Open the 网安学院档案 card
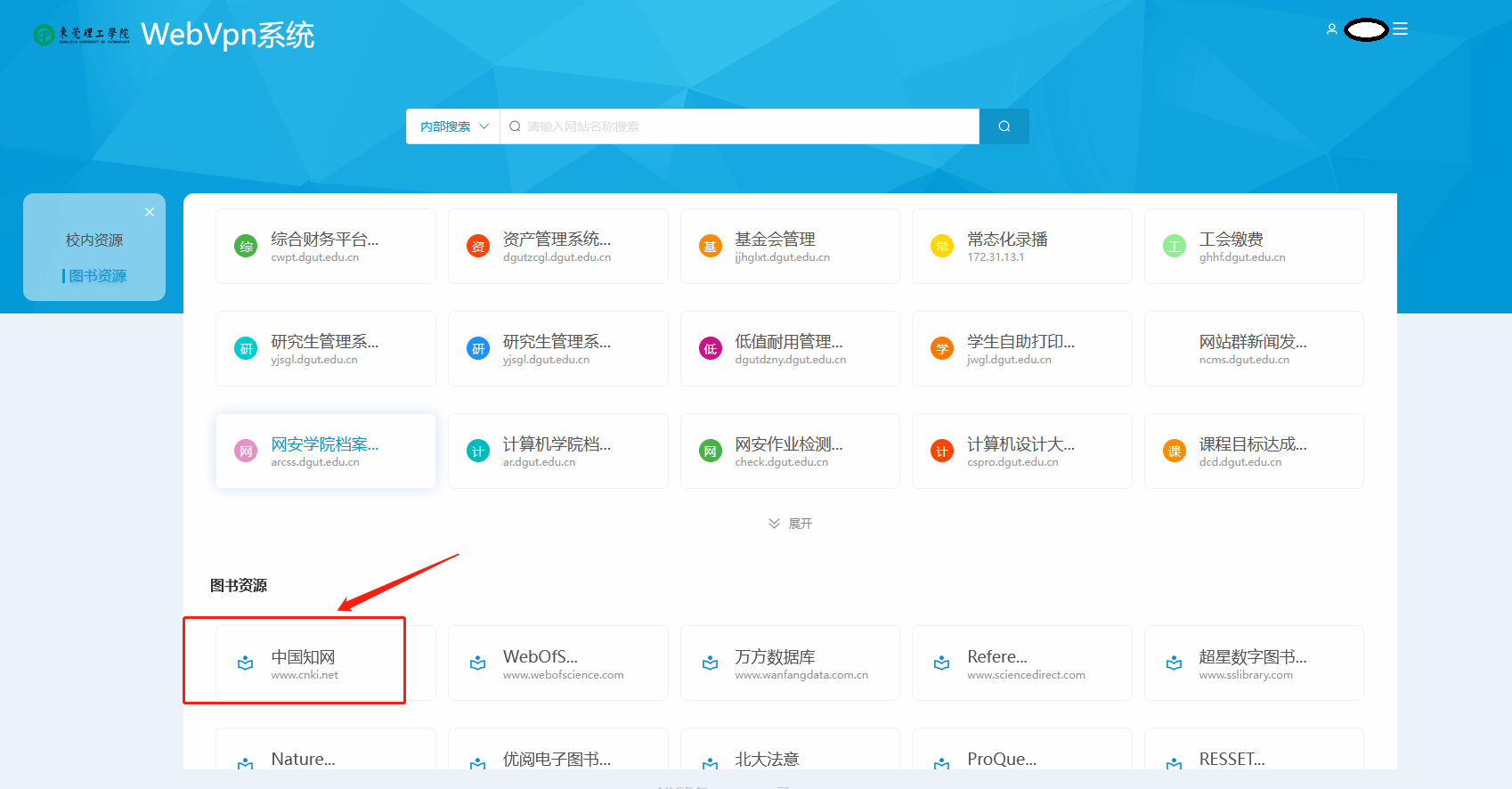Image resolution: width=1512 pixels, height=789 pixels. click(326, 451)
